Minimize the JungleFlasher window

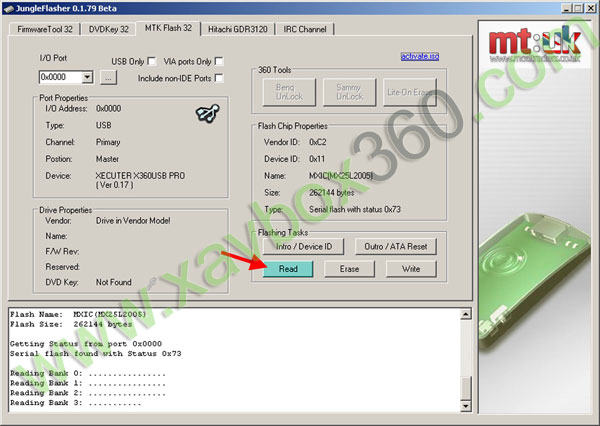point(567,8)
